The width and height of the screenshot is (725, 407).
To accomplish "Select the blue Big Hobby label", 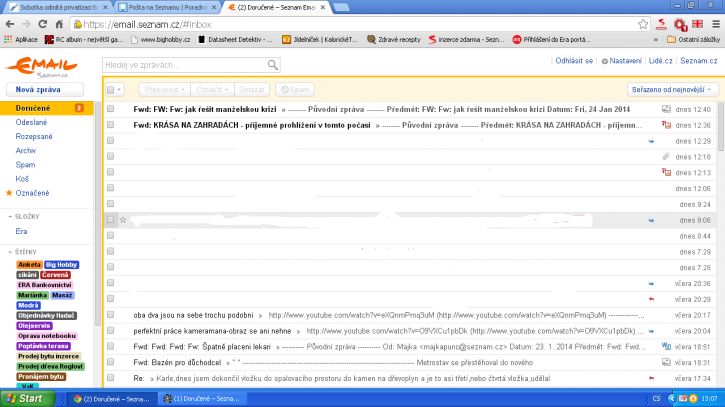I will click(61, 265).
